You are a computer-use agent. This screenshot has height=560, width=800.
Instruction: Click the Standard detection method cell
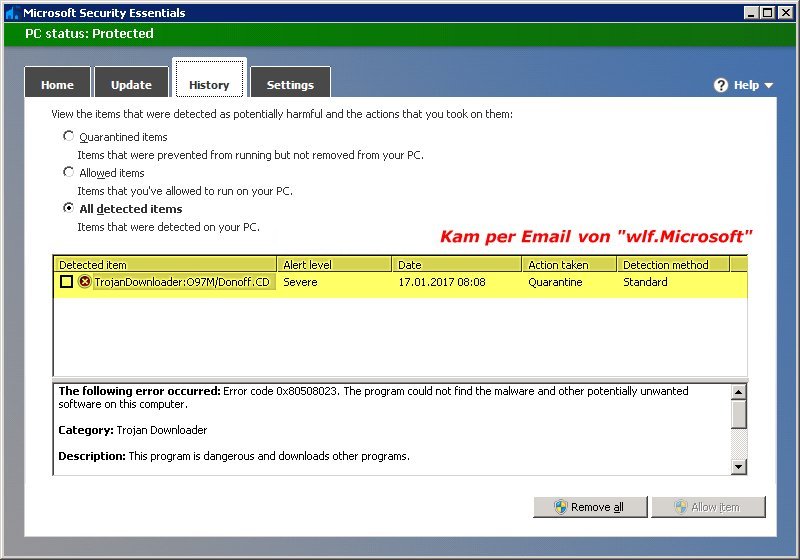click(645, 282)
